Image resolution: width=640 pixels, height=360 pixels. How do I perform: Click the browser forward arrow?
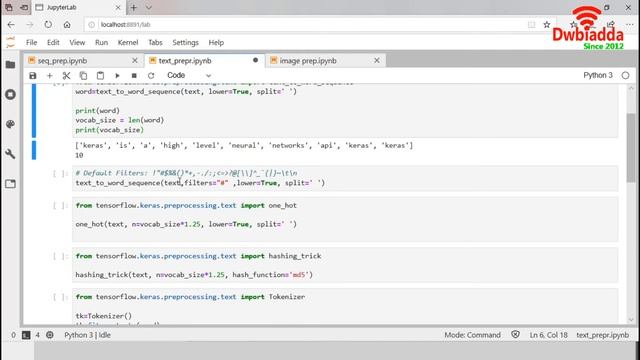coord(30,25)
